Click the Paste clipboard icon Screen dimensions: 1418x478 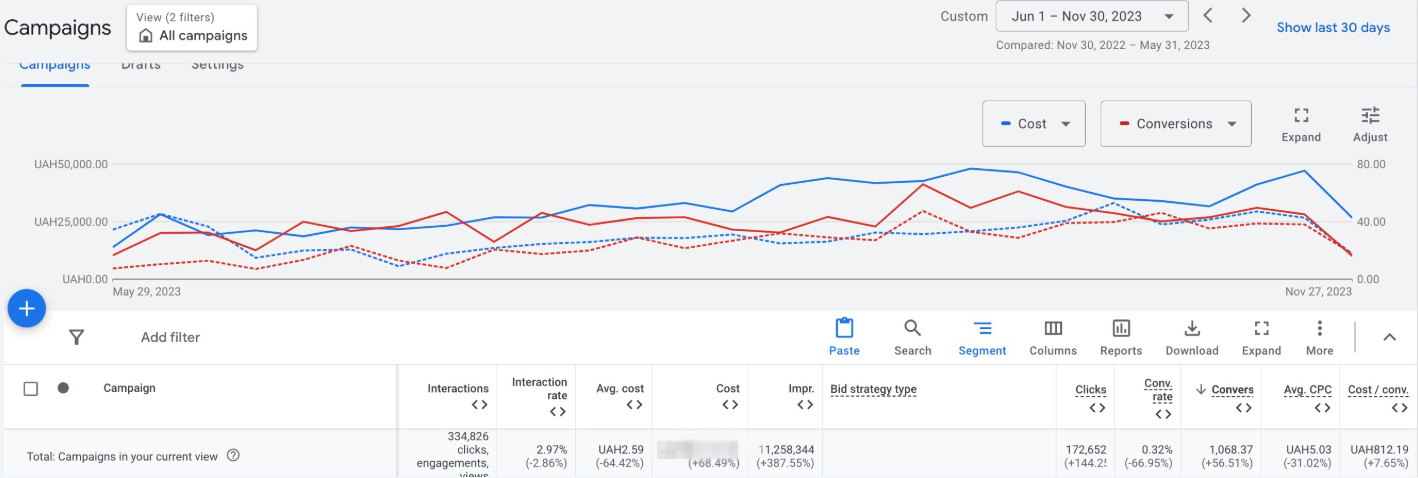coord(844,329)
